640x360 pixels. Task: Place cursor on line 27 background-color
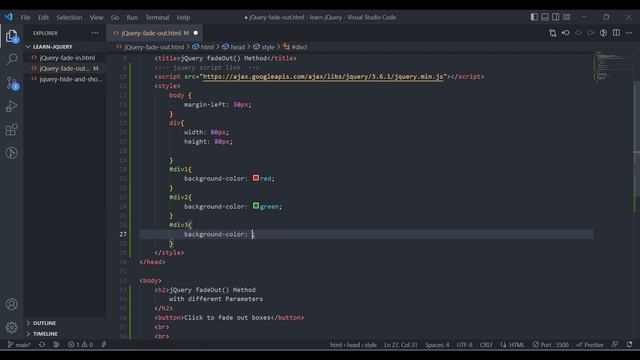click(216, 234)
